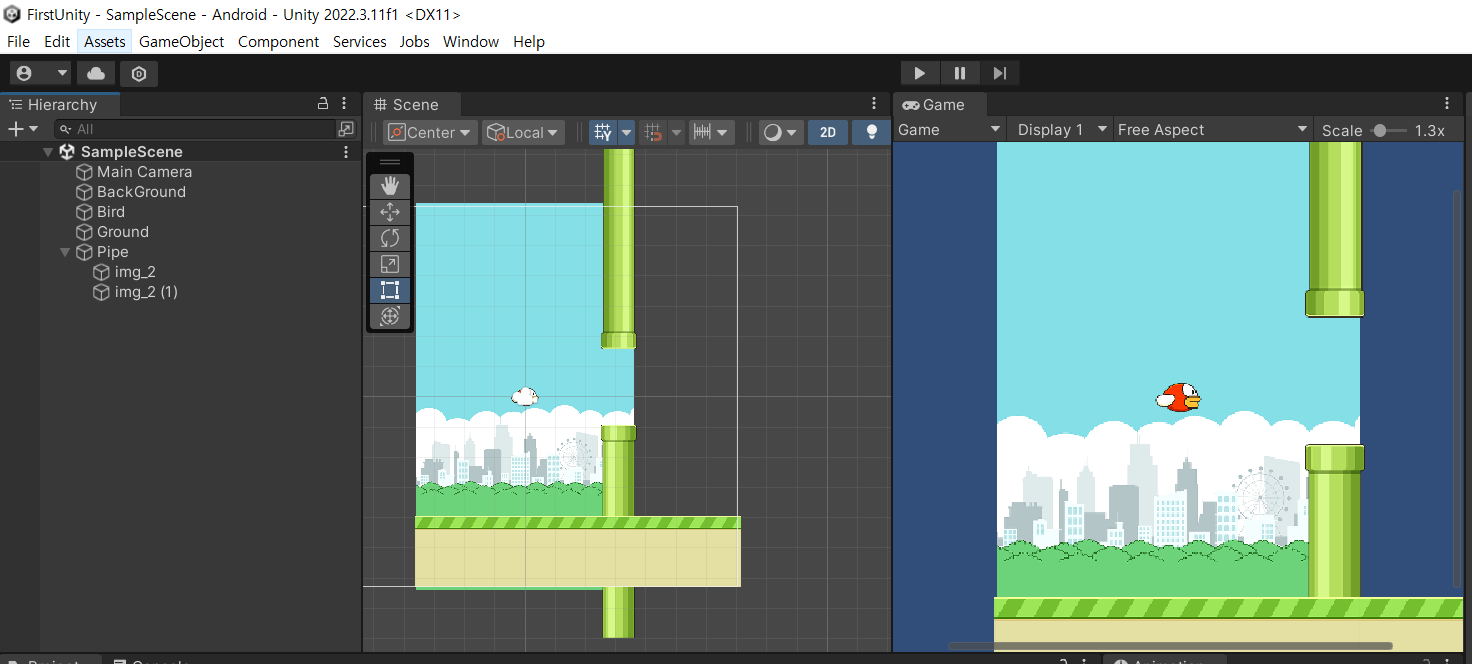
Task: Open SampleScene row options menu
Action: tap(346, 152)
